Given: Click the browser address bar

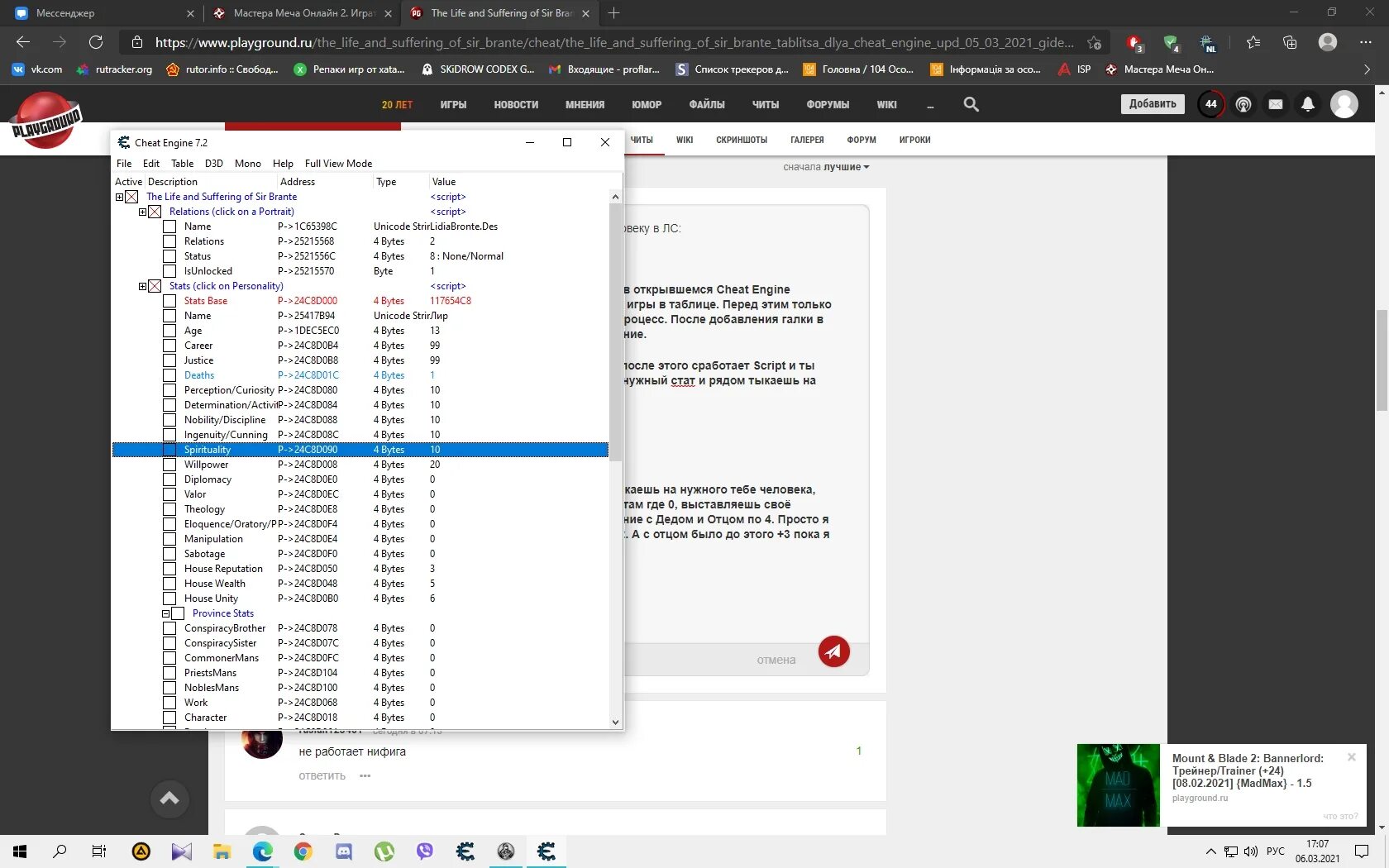Looking at the screenshot, I should coord(614,42).
